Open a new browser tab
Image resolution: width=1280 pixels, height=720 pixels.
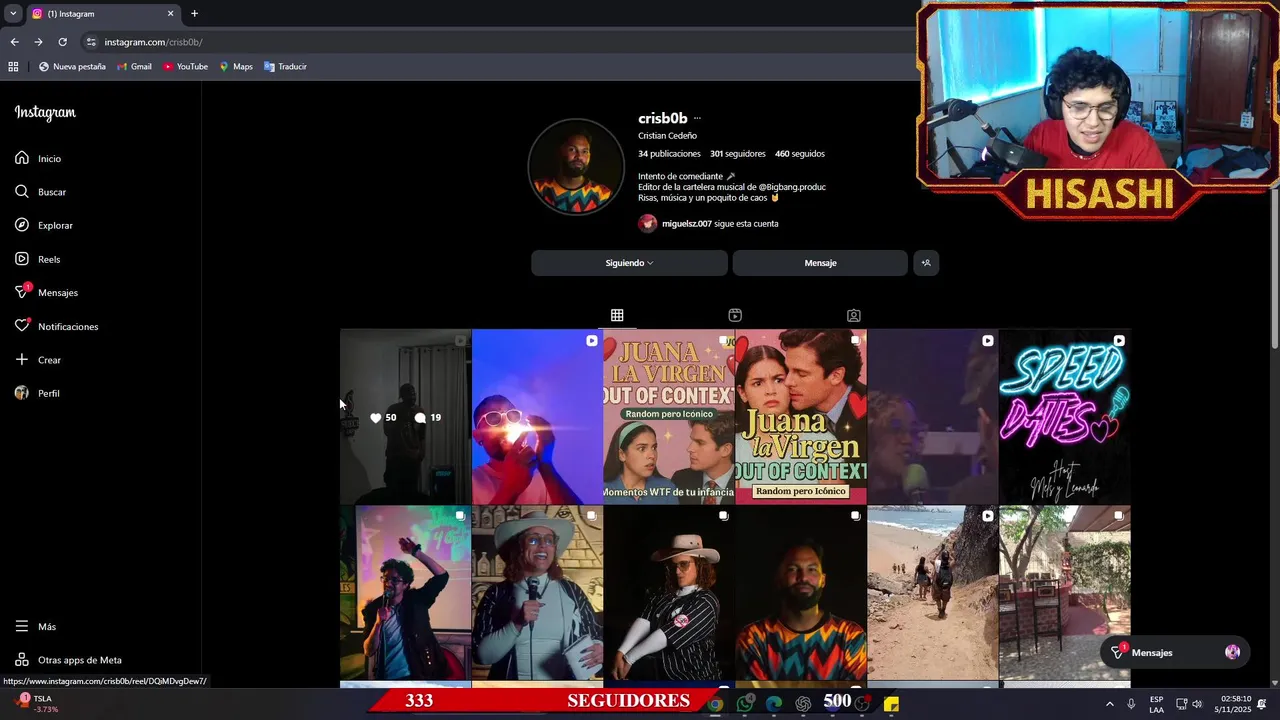pyautogui.click(x=194, y=14)
